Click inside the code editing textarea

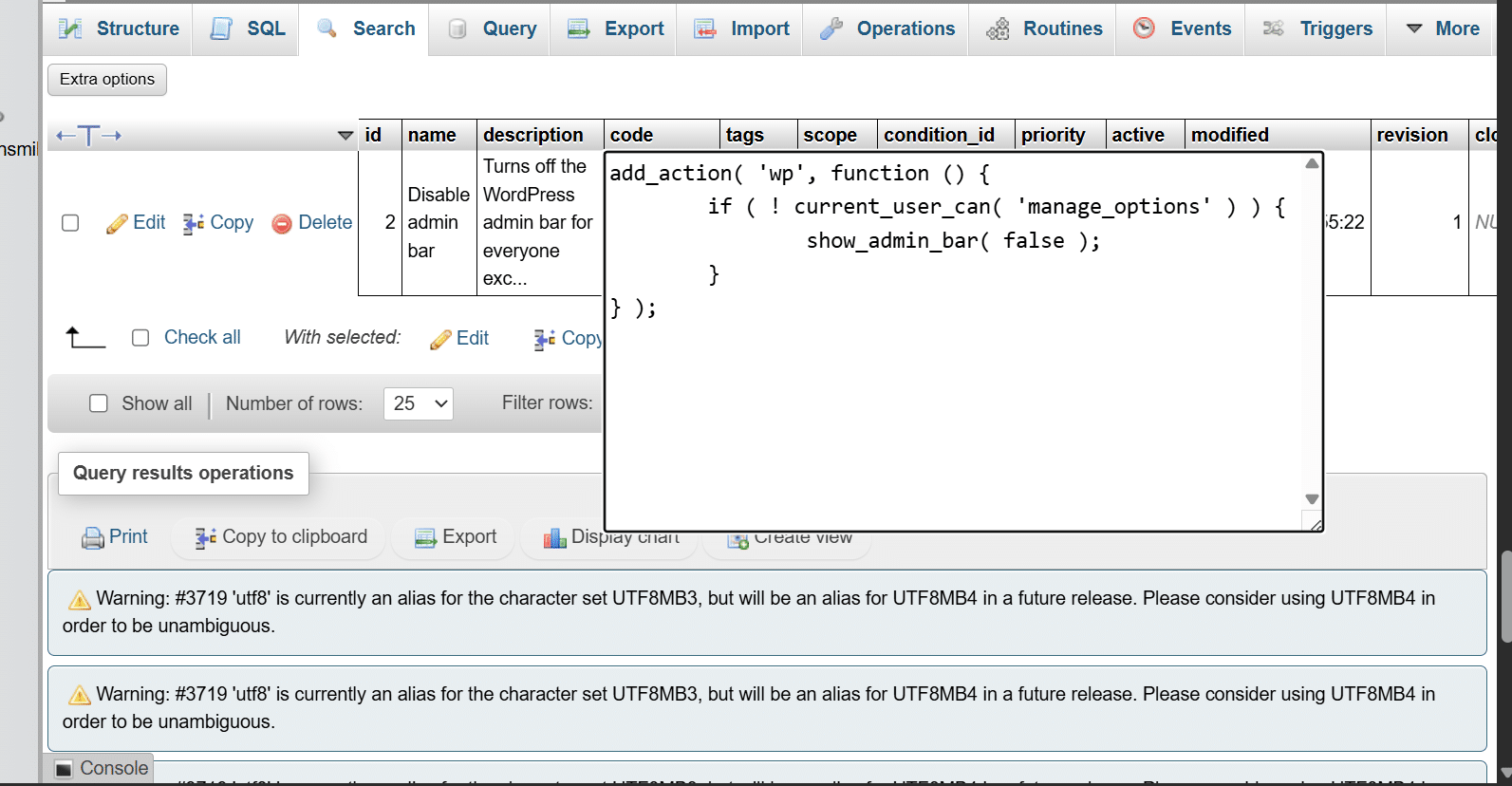click(954, 342)
